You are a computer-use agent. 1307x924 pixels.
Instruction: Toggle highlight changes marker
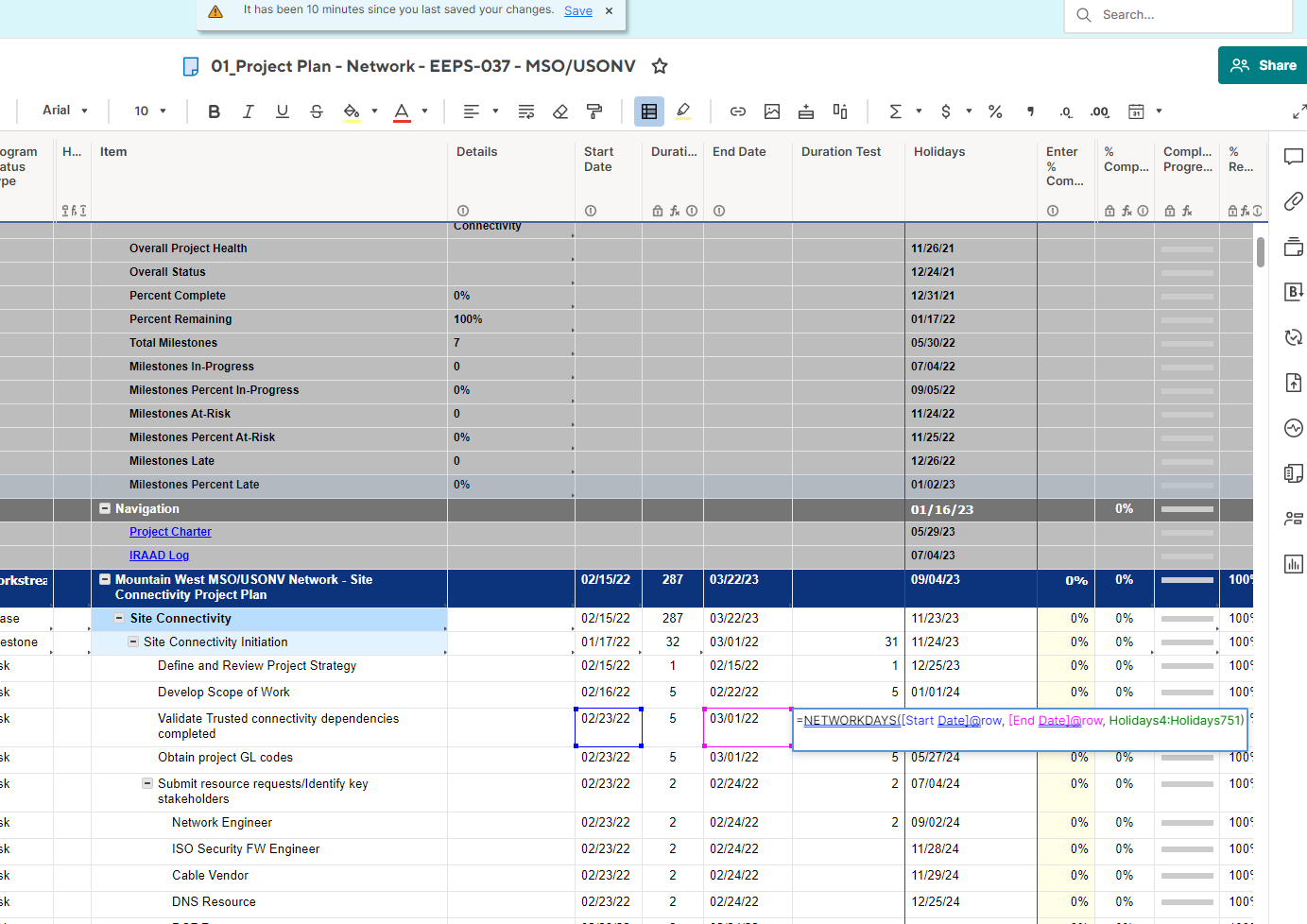[683, 111]
